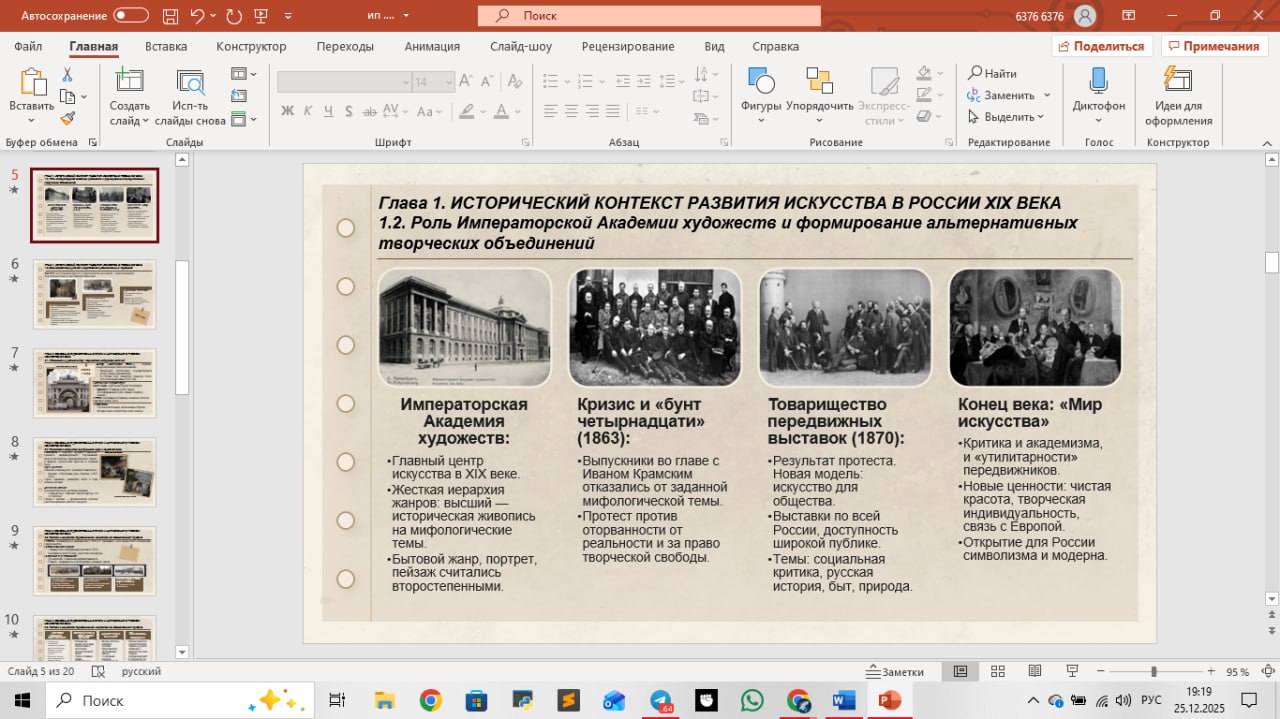This screenshot has width=1280, height=719.
Task: Expand the Copy dropdown arrow
Action: 84,97
